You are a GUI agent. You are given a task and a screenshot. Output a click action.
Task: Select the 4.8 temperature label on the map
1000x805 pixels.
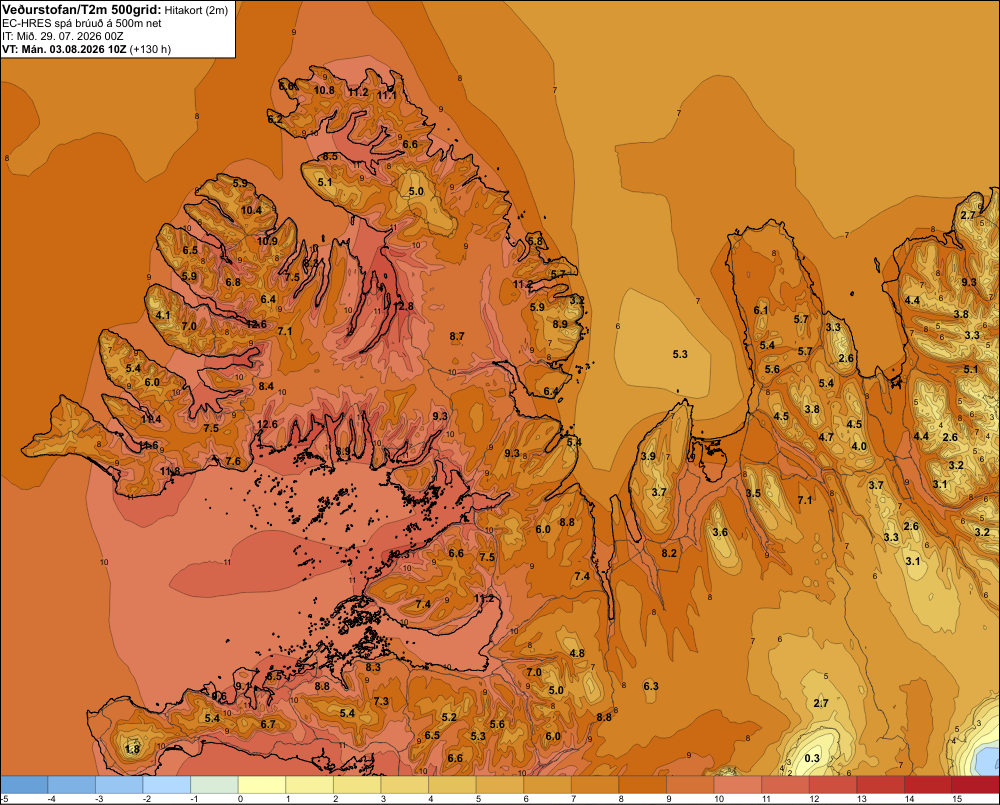pyautogui.click(x=577, y=653)
